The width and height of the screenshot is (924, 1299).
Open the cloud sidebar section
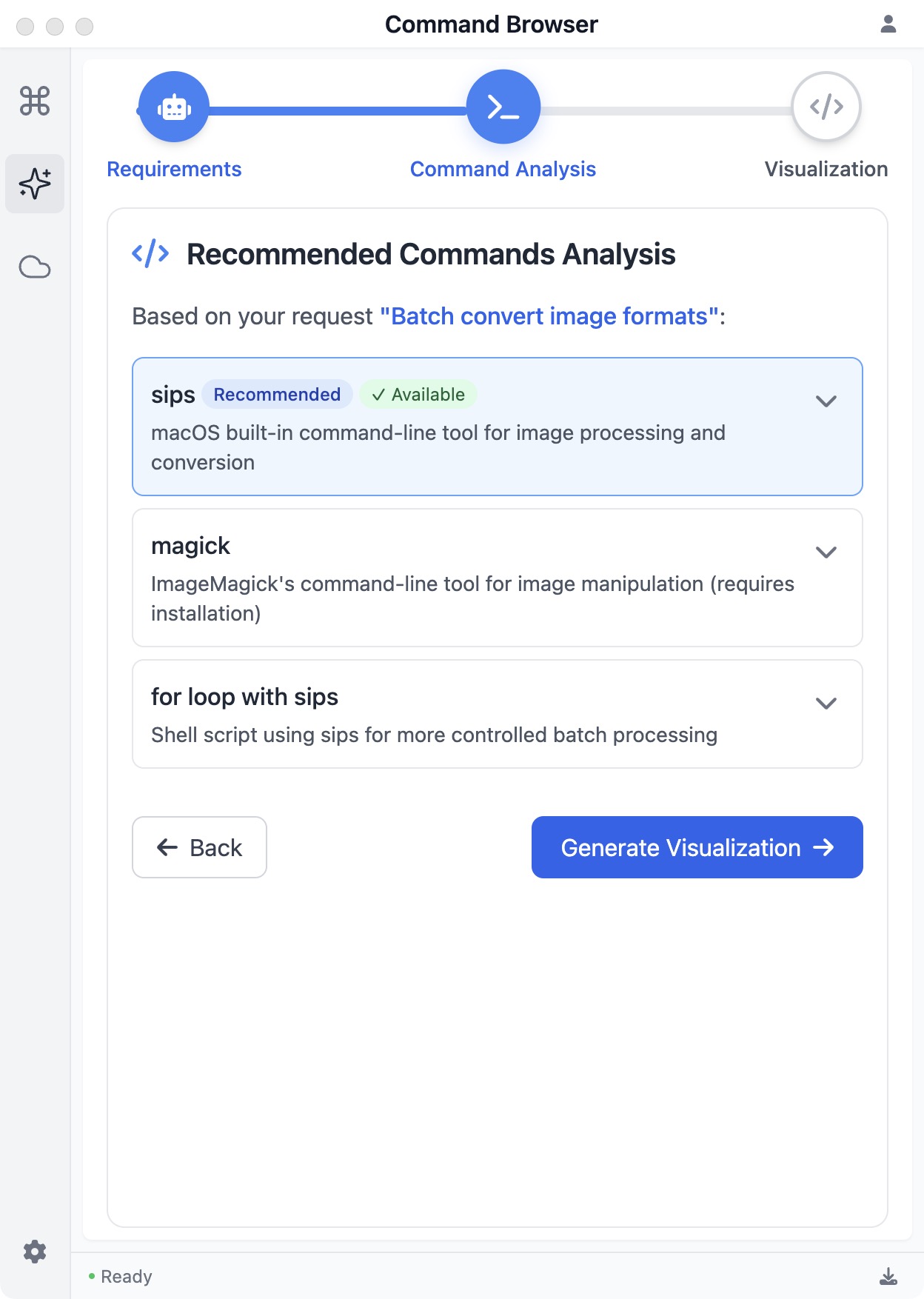35,267
